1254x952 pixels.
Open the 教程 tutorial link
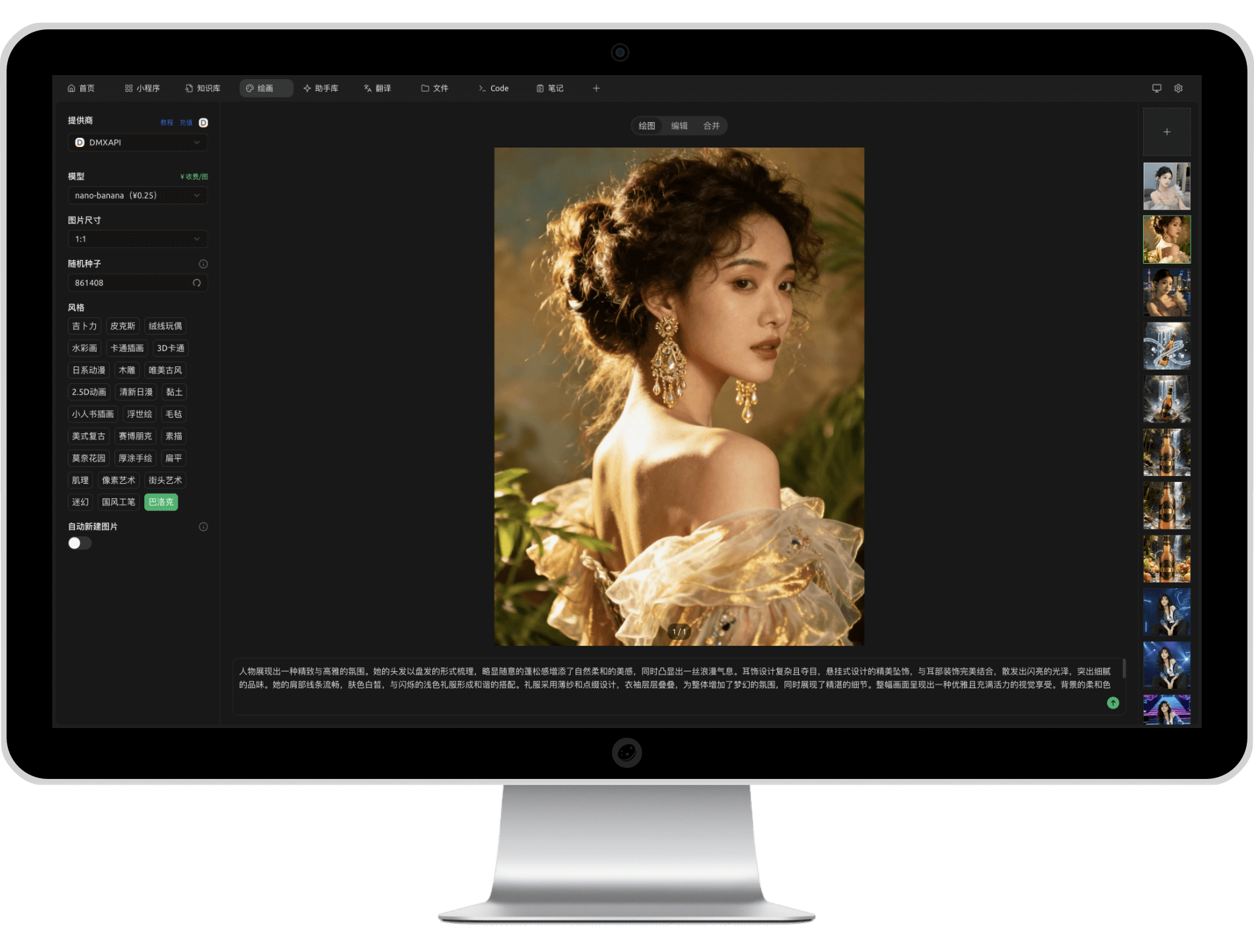(167, 123)
